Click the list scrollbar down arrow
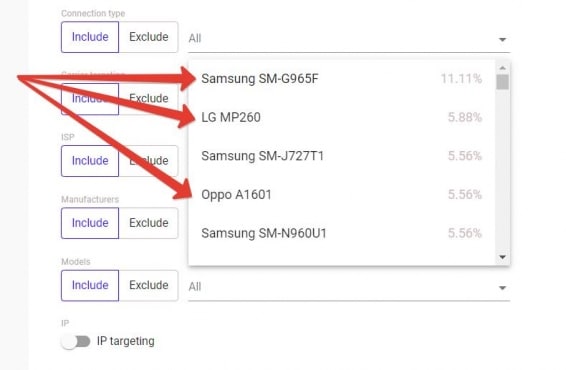566x370 pixels. coord(502,257)
